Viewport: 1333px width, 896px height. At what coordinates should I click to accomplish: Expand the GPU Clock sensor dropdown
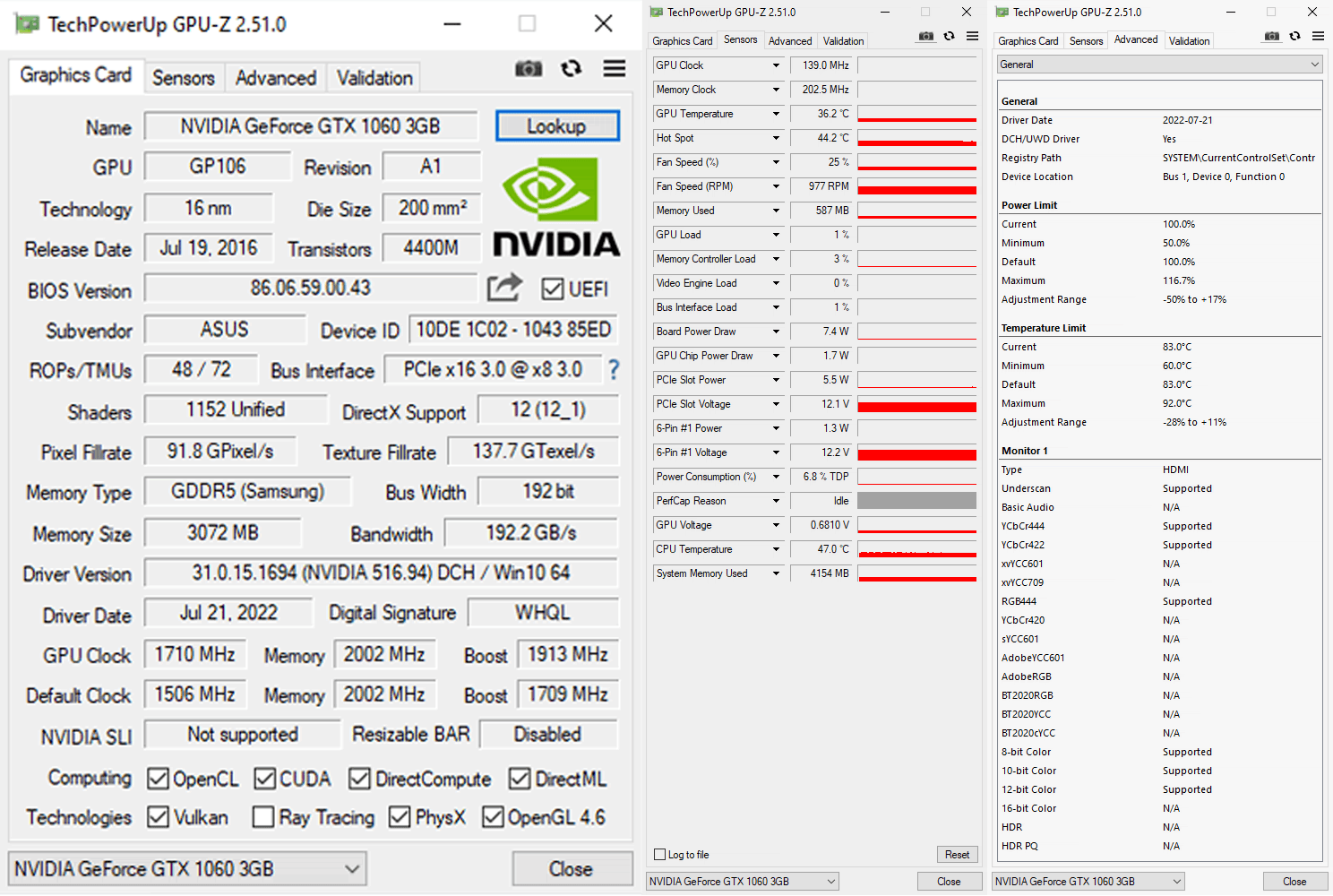tap(776, 65)
